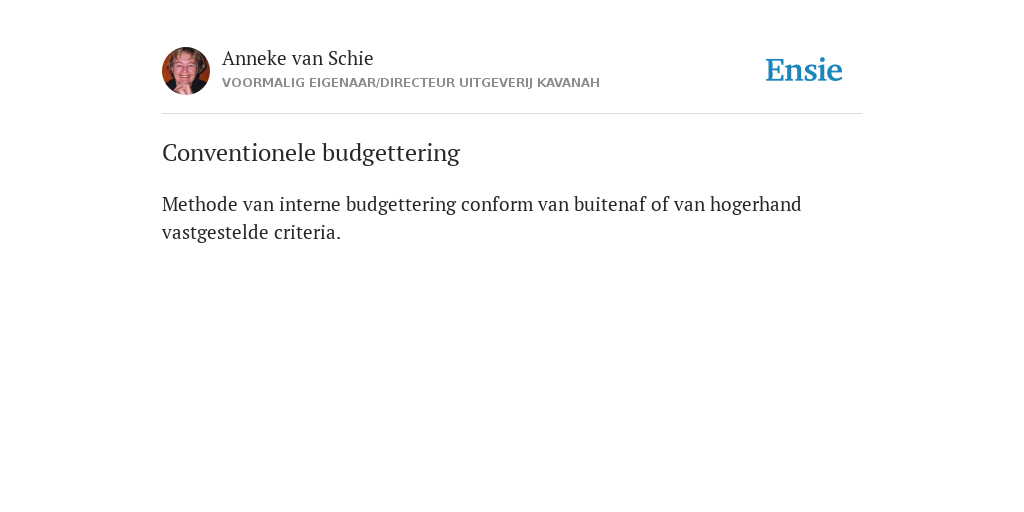
Task: Click the word KAVANAH in the subtitle
Action: (x=568, y=83)
